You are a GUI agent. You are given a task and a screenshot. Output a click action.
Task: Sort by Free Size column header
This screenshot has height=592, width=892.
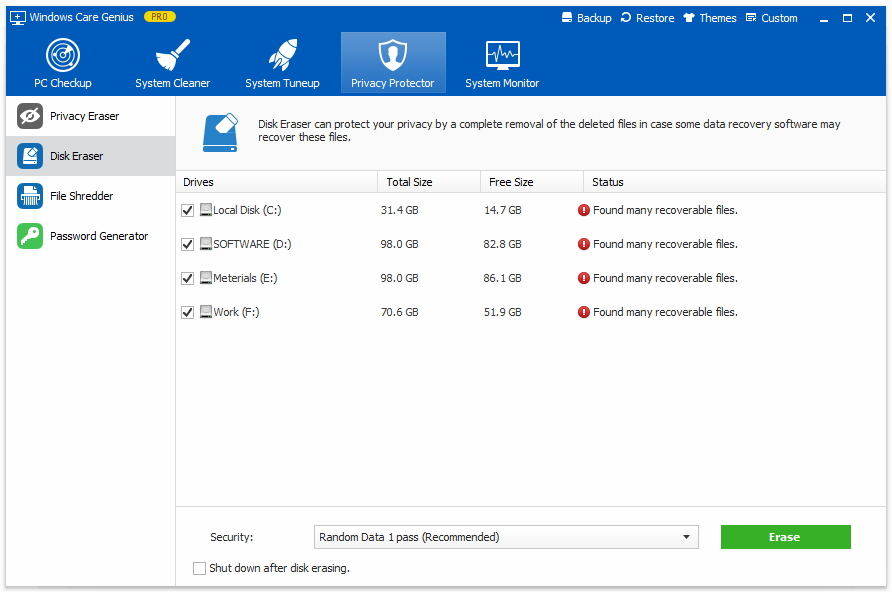(532, 182)
